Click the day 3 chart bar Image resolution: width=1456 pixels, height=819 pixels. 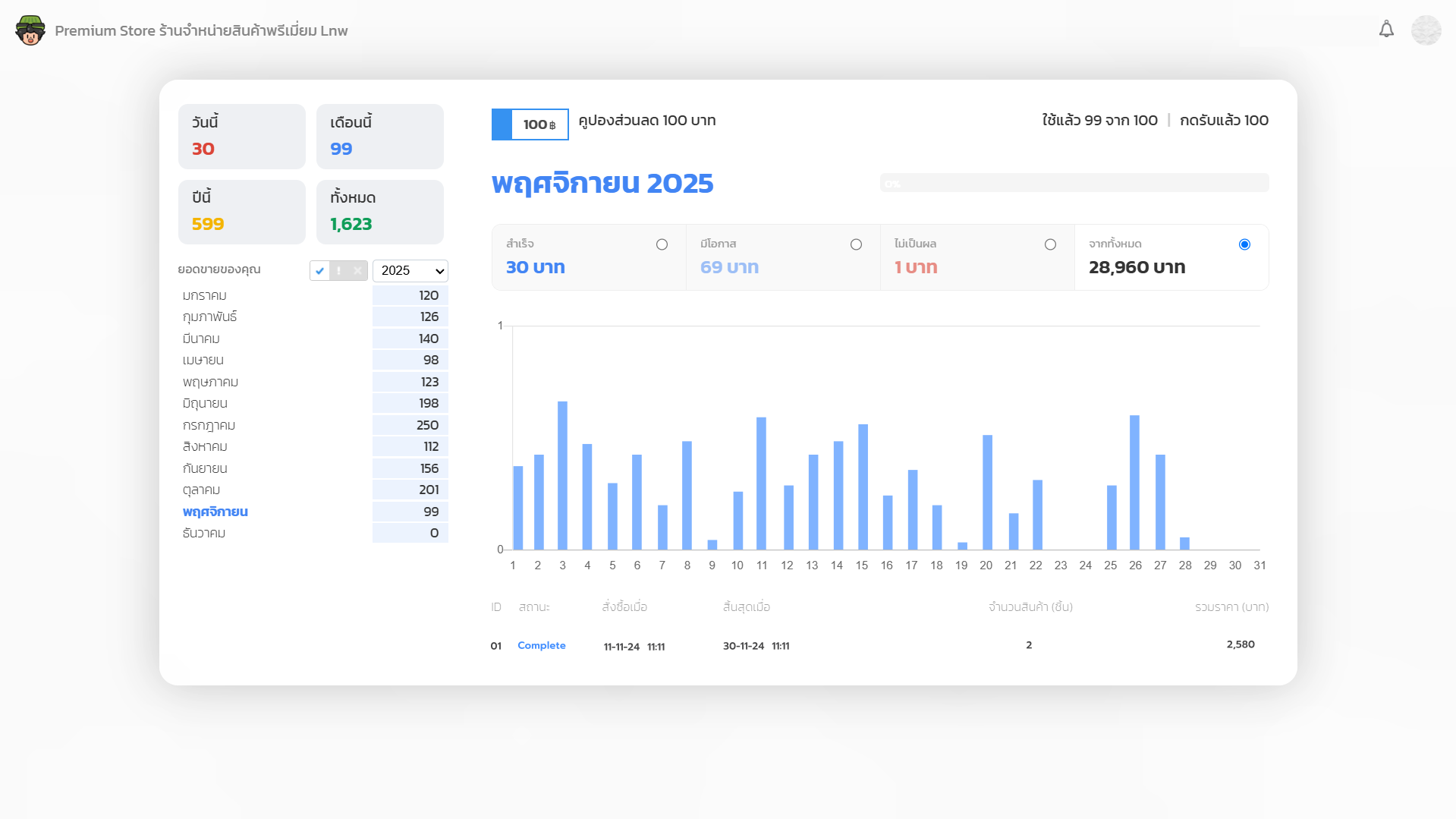click(x=562, y=475)
